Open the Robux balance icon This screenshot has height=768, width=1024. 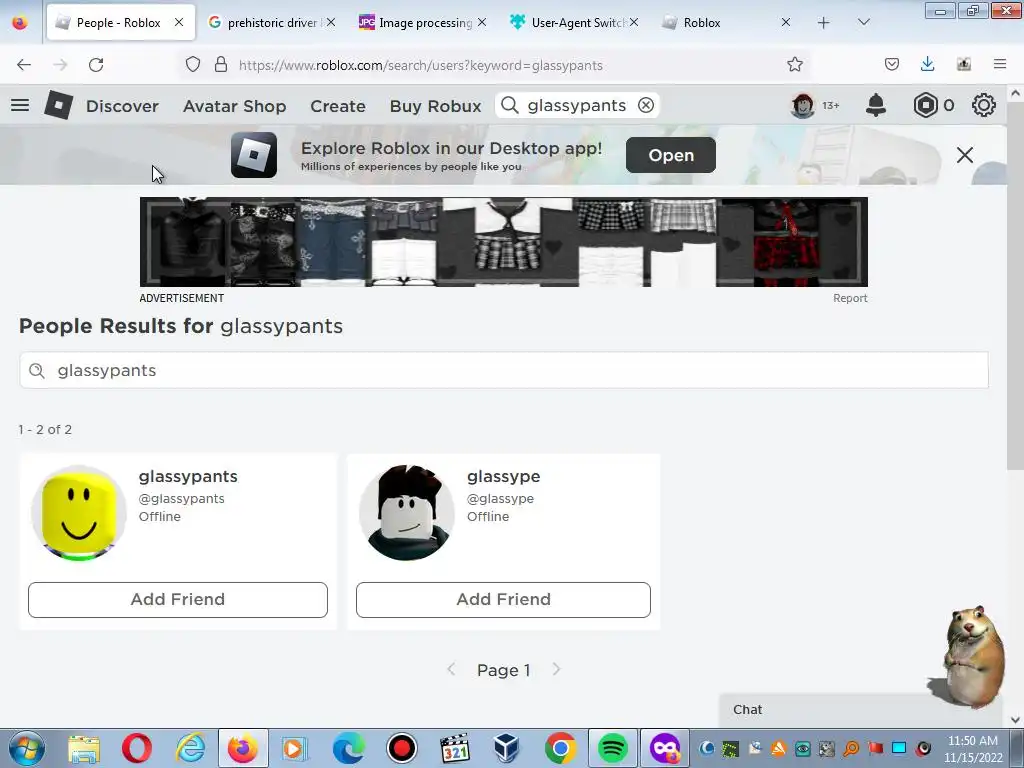925,105
